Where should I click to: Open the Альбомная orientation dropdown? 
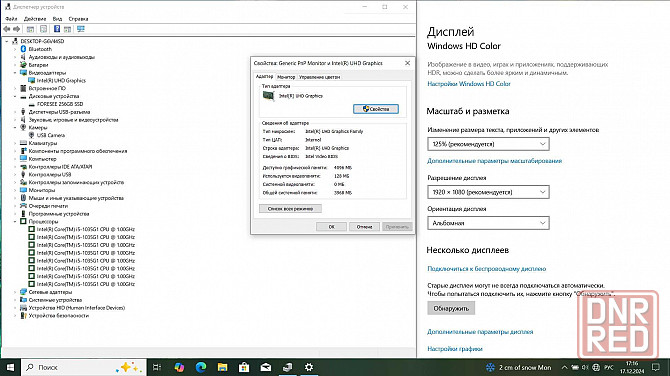click(x=488, y=223)
